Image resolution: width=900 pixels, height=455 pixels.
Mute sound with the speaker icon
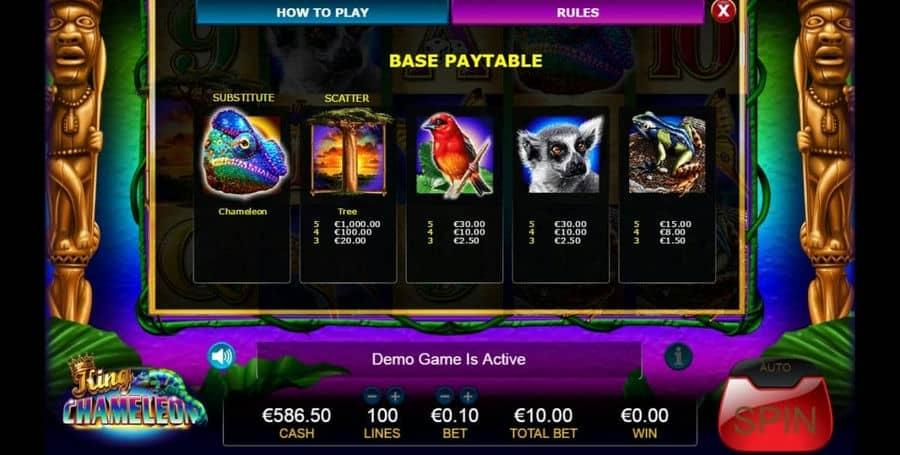pyautogui.click(x=222, y=356)
